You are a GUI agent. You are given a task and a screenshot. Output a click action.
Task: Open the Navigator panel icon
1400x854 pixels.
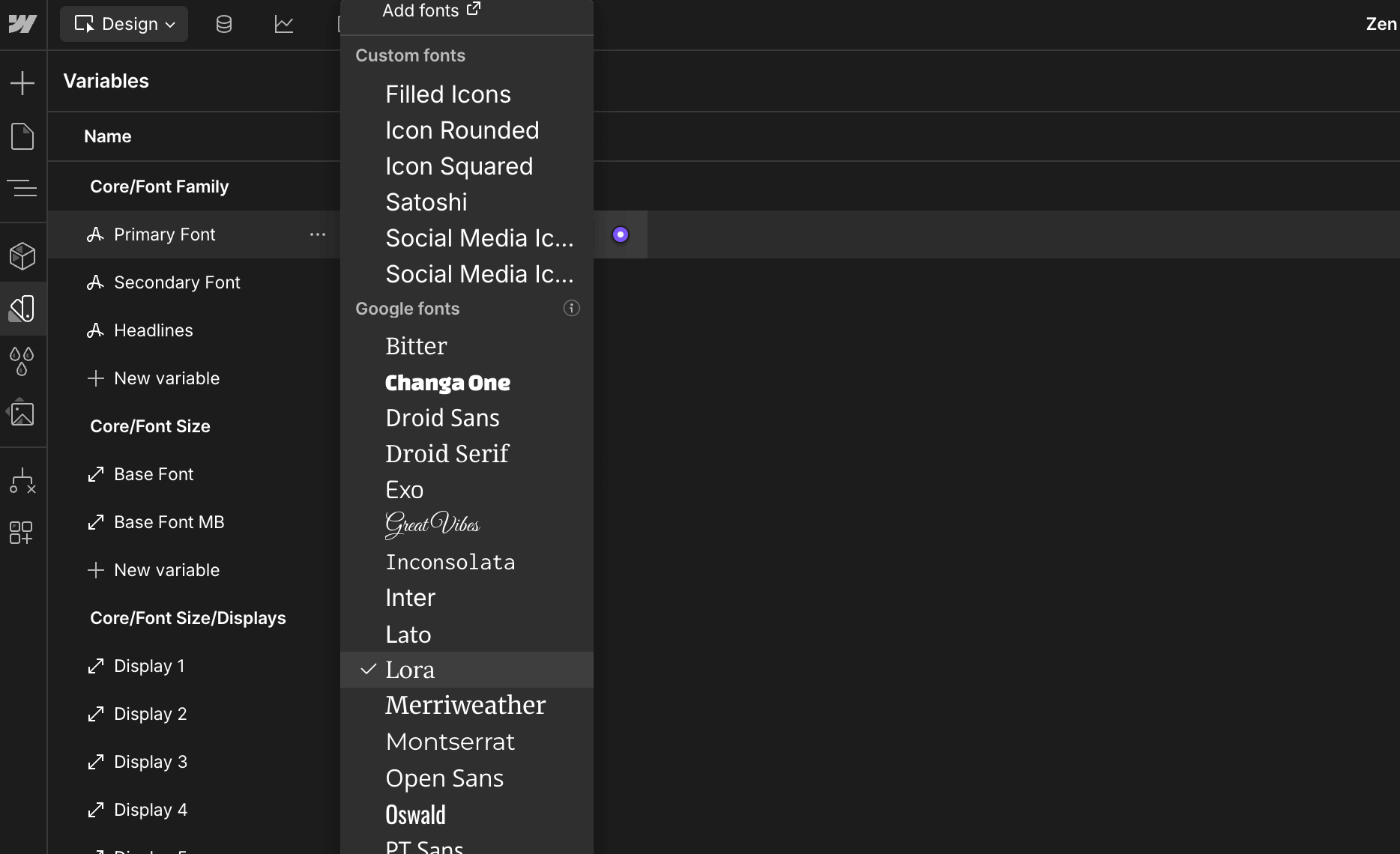22,187
